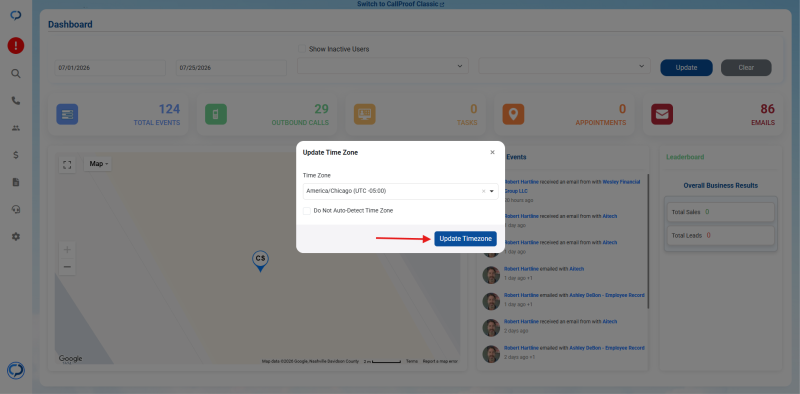Click the Total Sales row

coord(720,212)
